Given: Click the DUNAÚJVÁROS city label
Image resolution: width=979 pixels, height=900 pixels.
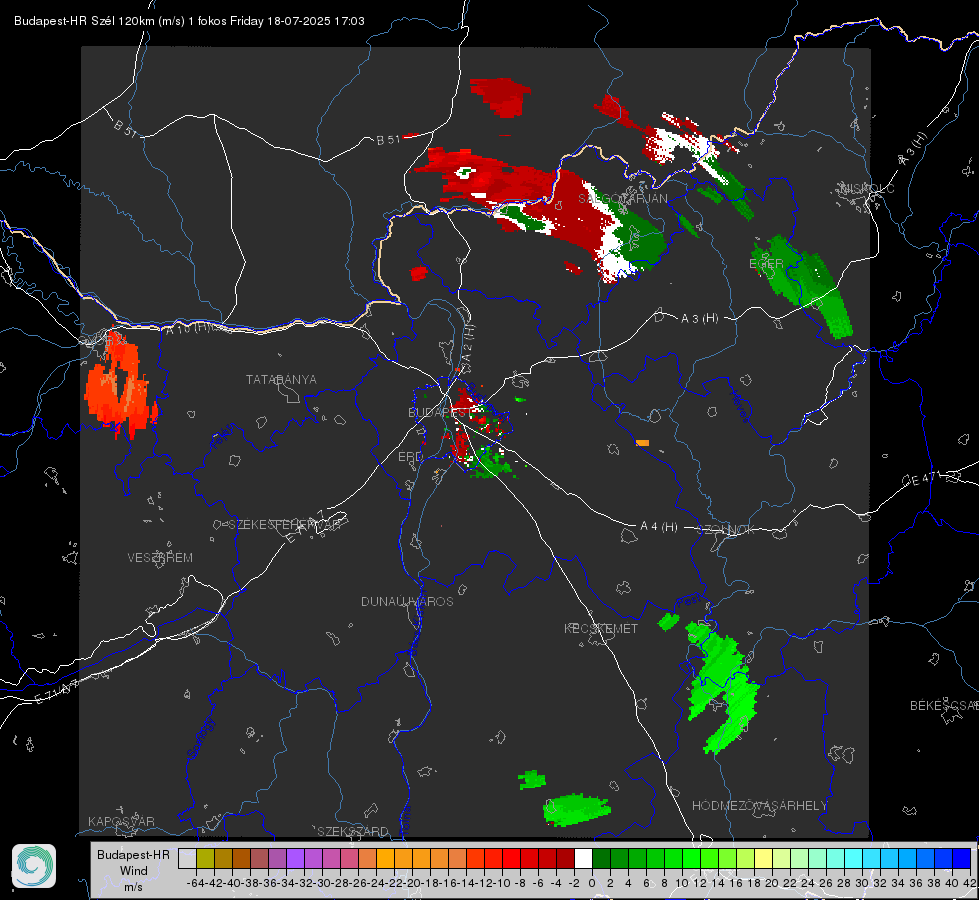Looking at the screenshot, I should pos(407,601).
